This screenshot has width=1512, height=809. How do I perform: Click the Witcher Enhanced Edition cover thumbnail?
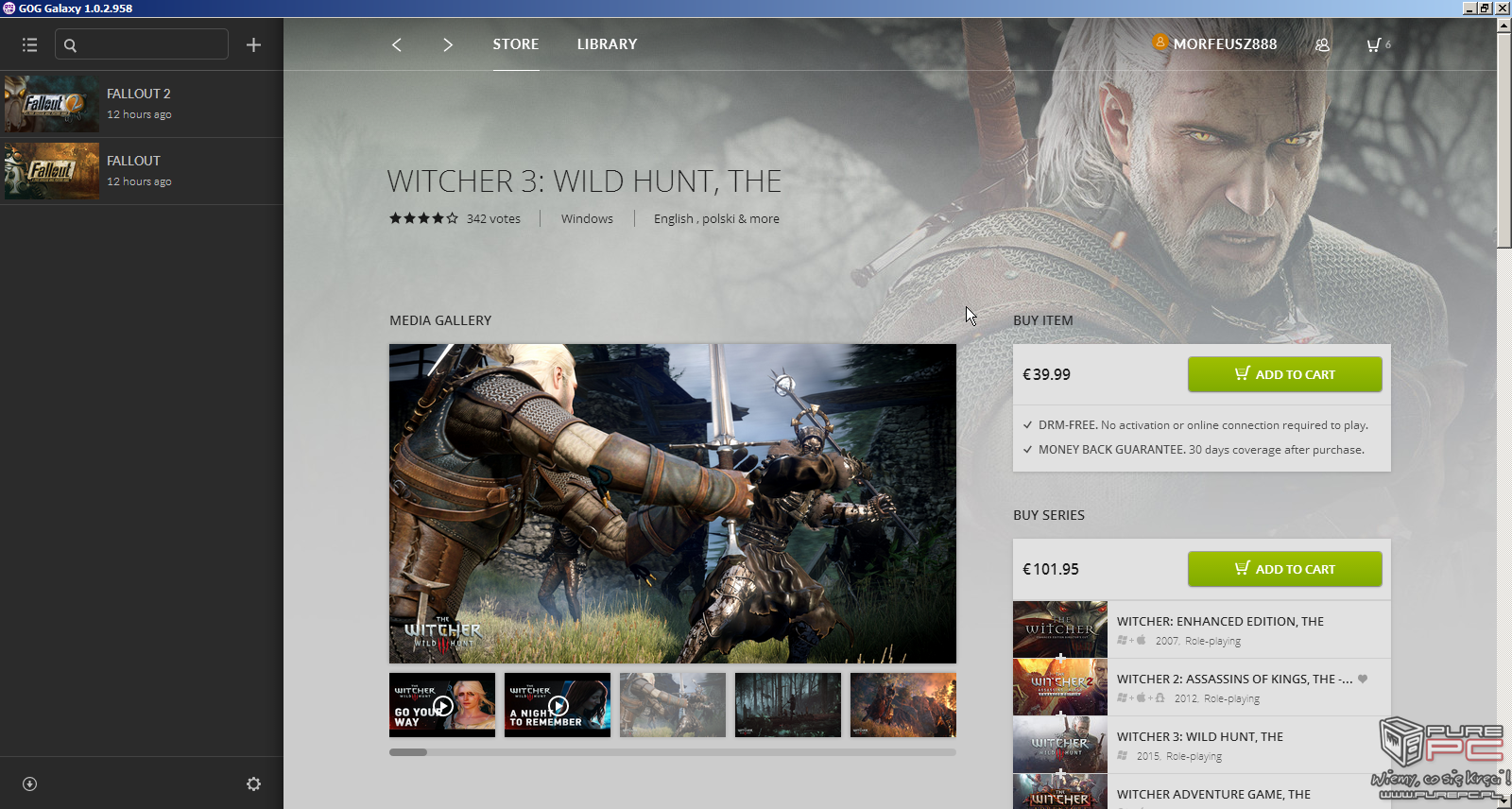click(x=1060, y=629)
